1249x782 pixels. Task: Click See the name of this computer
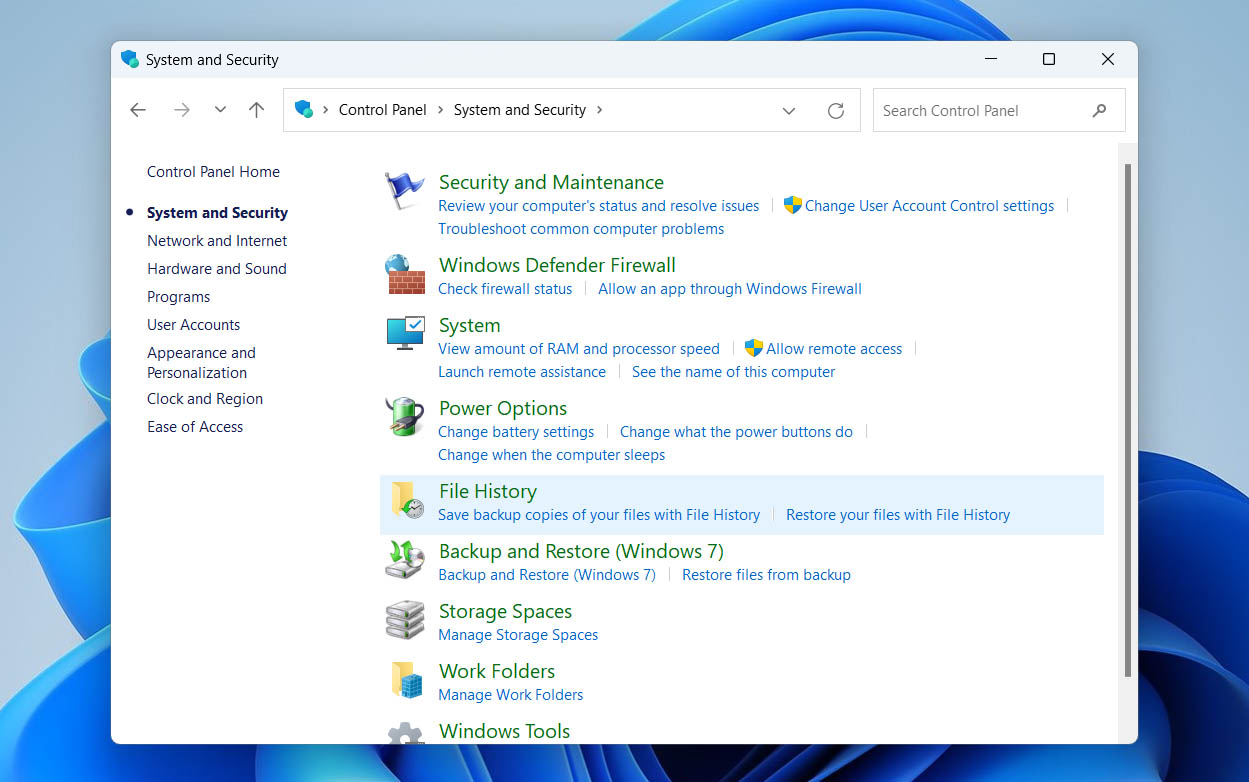pos(733,372)
